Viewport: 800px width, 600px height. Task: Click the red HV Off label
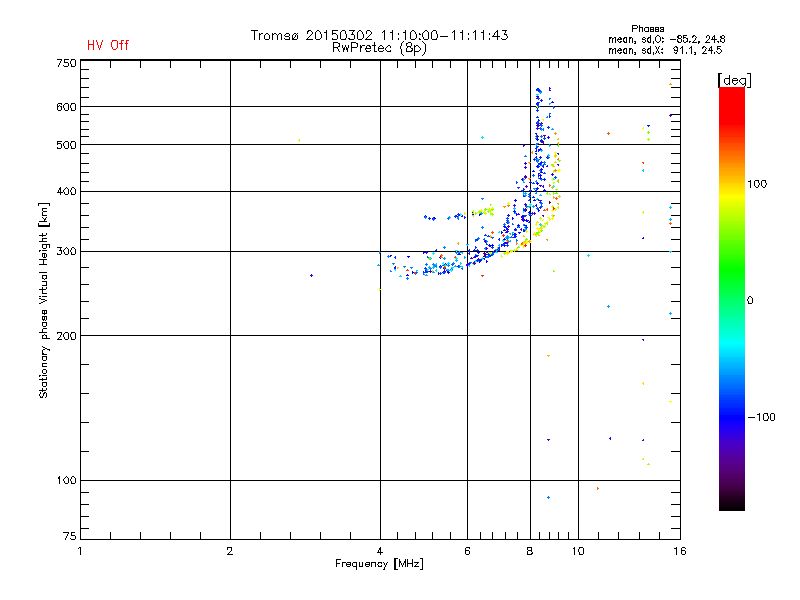click(108, 45)
